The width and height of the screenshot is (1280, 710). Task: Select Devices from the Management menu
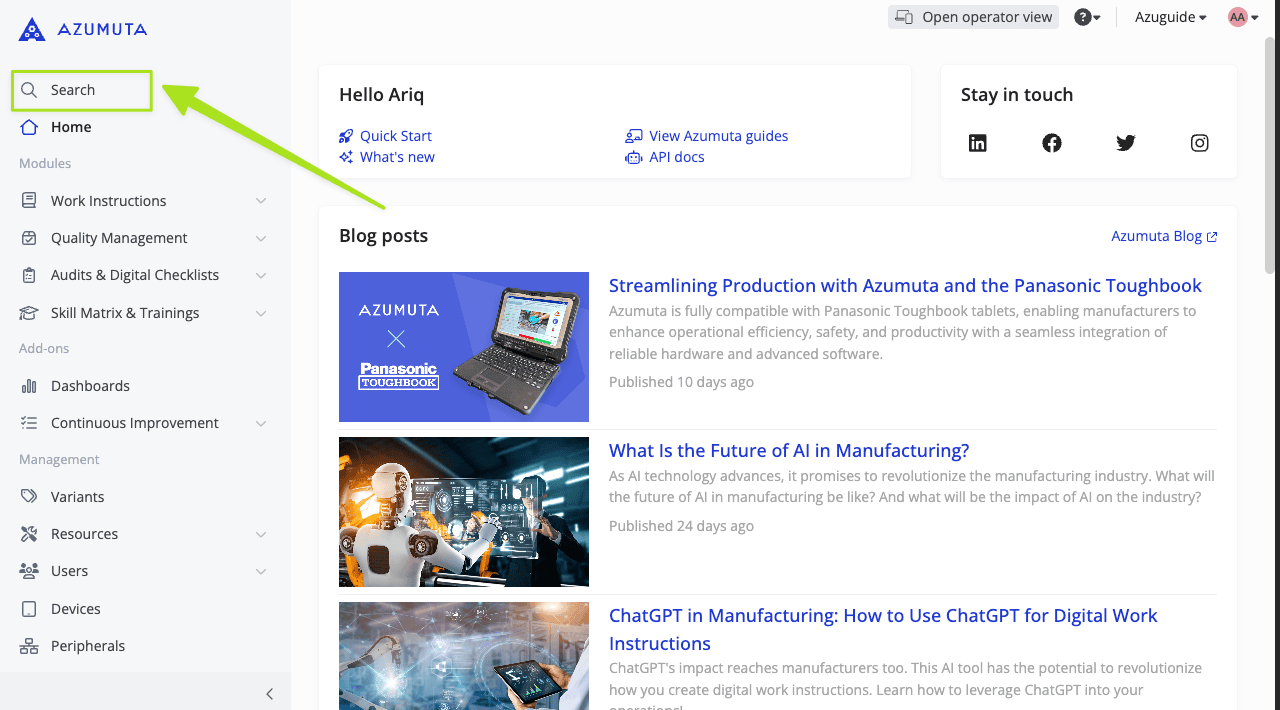76,609
